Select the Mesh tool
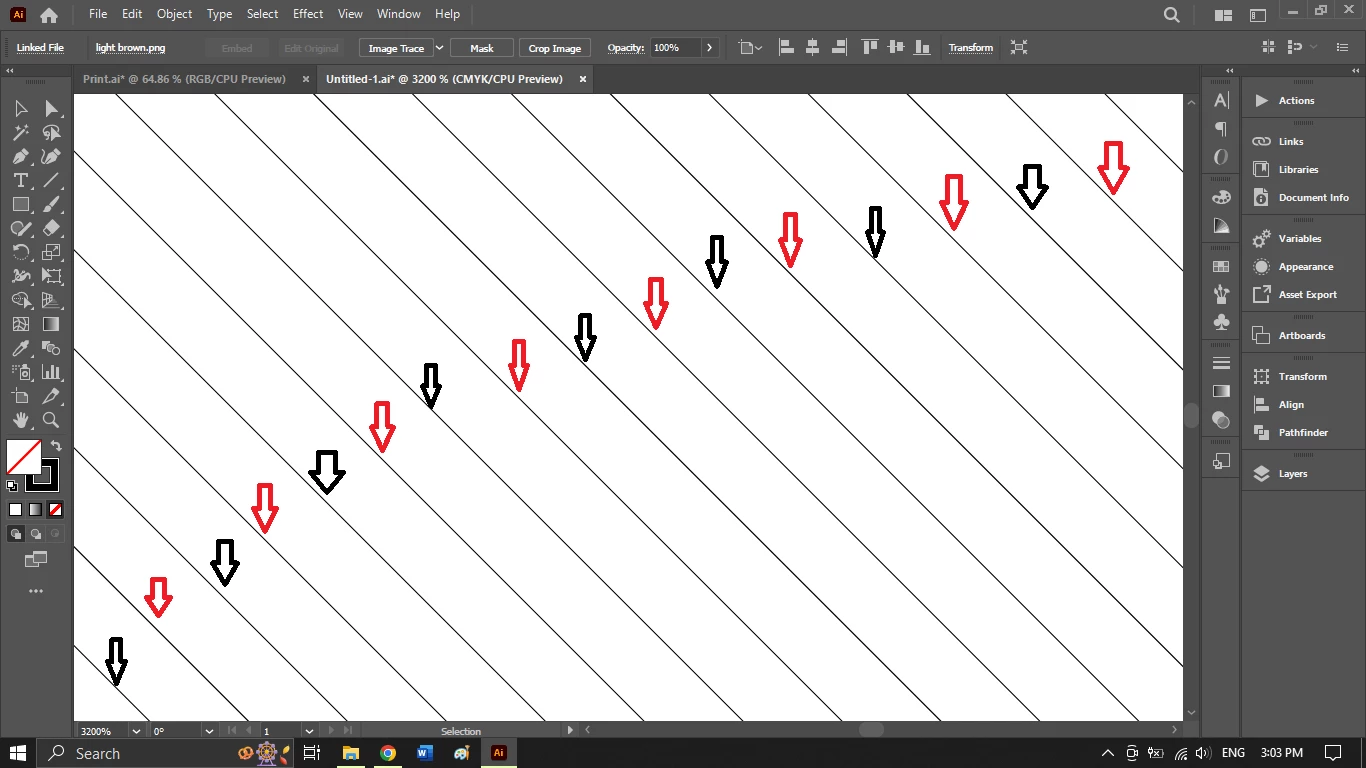The width and height of the screenshot is (1366, 768). (20, 324)
